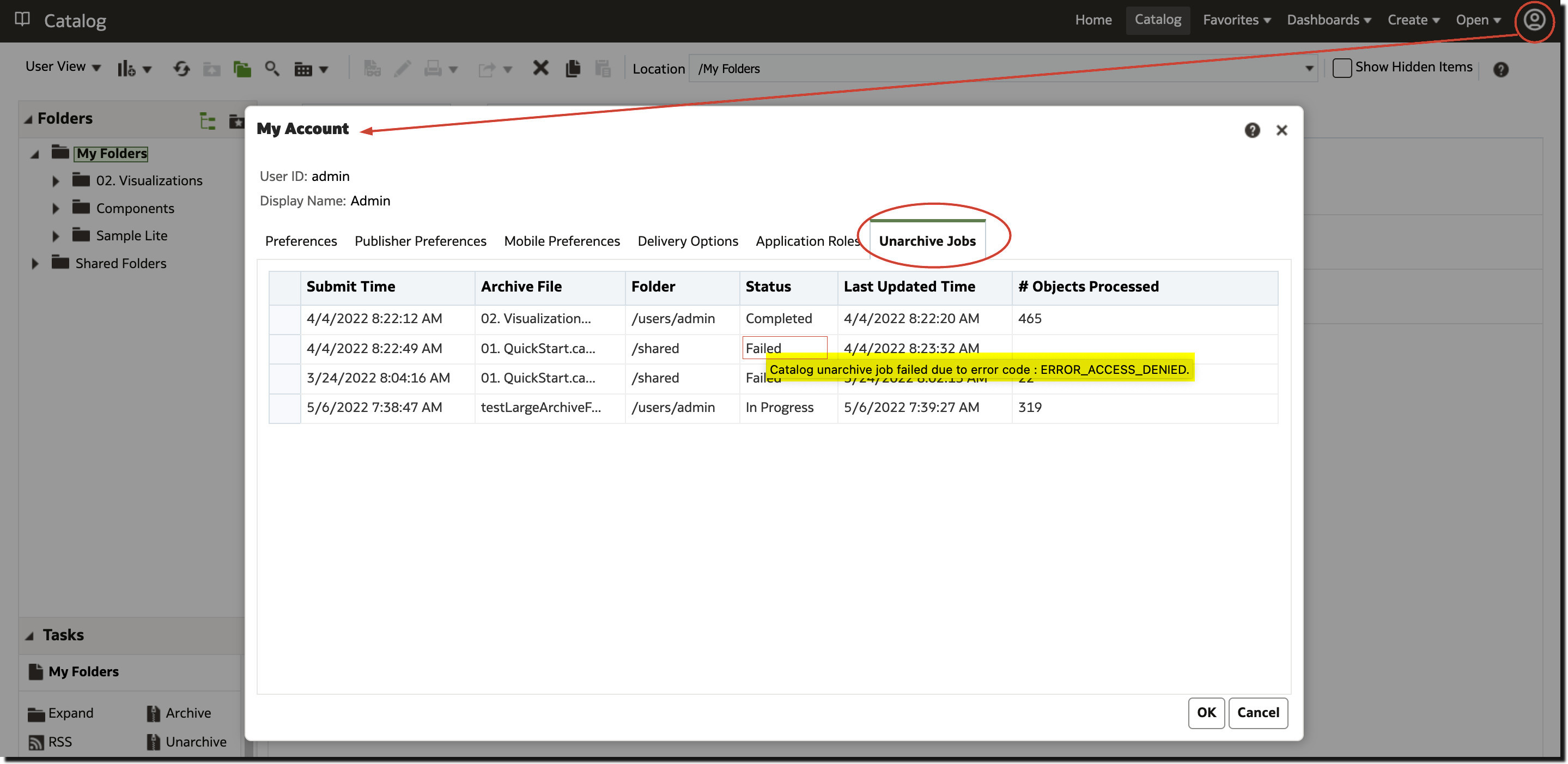Click the Refresh toolbar icon
Screen dimensions: 1568x764
[181, 69]
